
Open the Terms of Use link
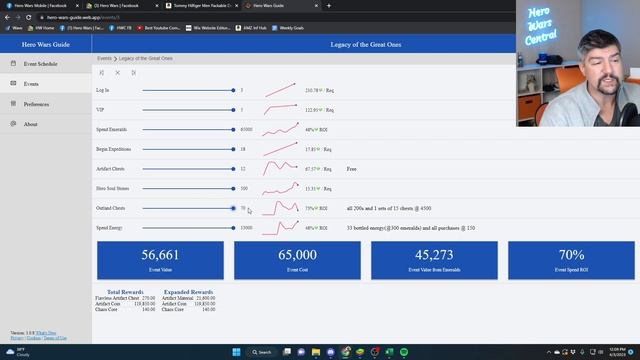tap(55, 338)
